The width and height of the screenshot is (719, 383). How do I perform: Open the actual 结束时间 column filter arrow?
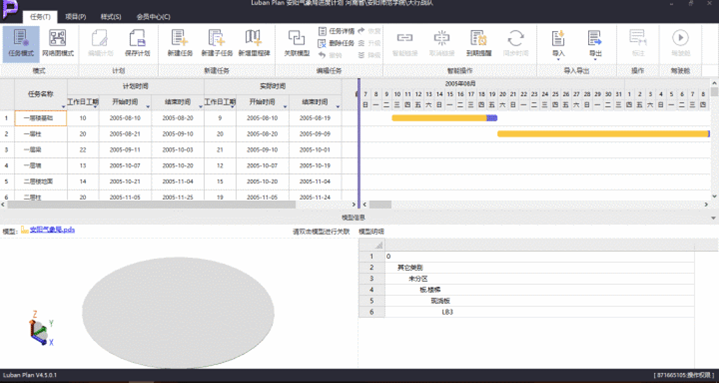(x=338, y=107)
